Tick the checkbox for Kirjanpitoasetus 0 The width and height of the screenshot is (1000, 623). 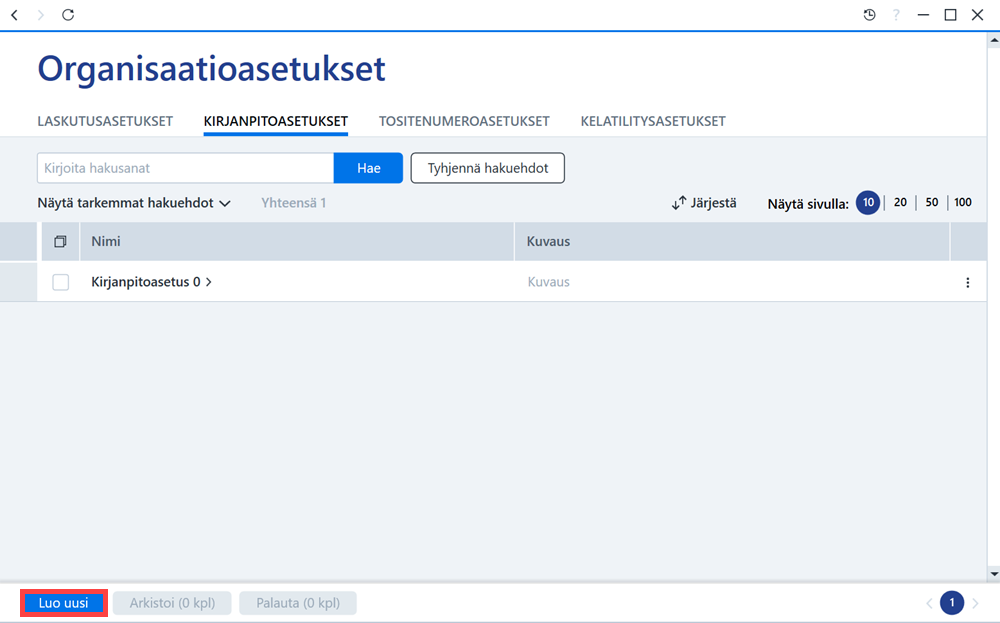tap(61, 282)
